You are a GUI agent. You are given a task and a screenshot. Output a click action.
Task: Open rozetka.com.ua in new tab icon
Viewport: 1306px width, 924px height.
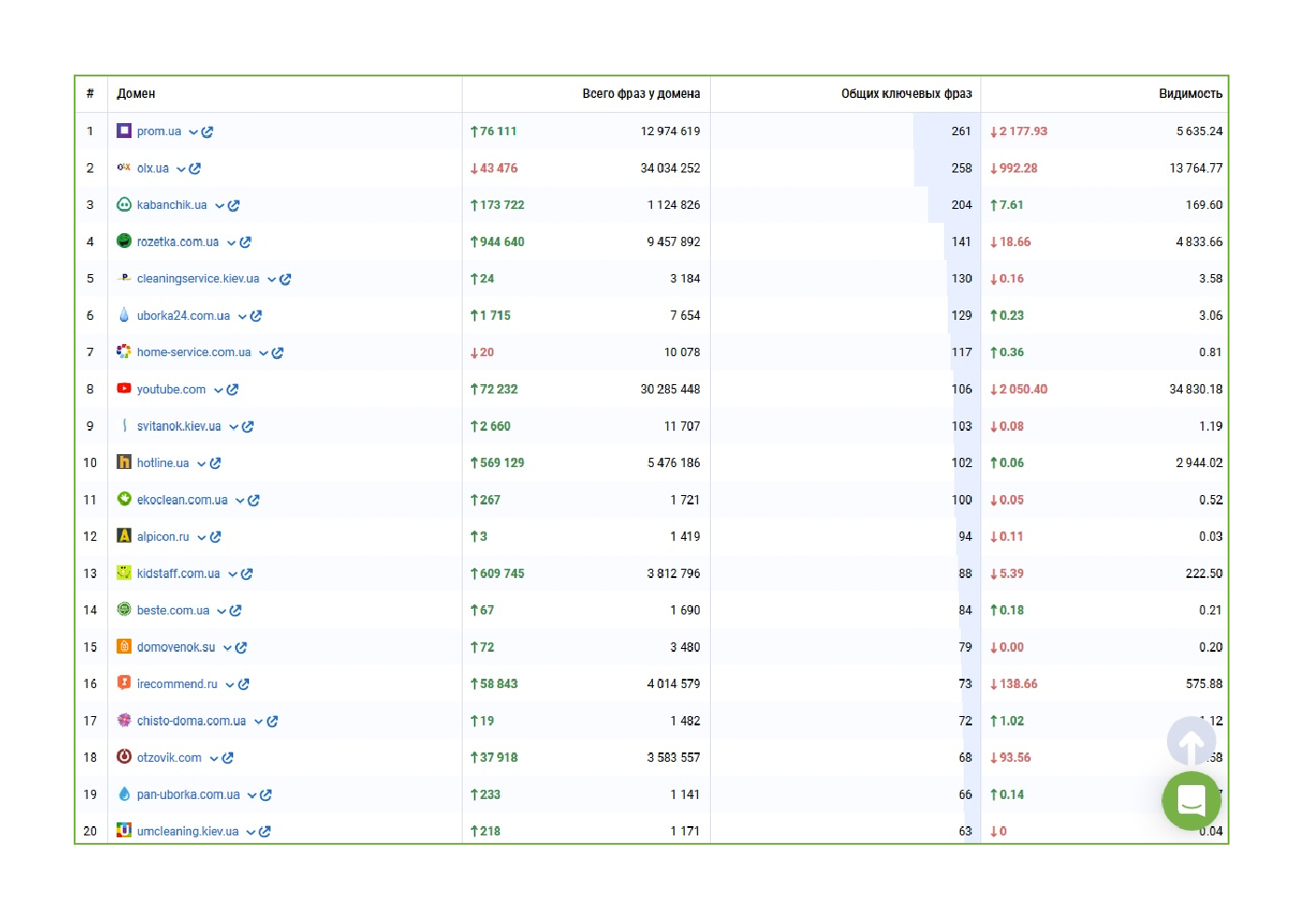pyautogui.click(x=245, y=242)
